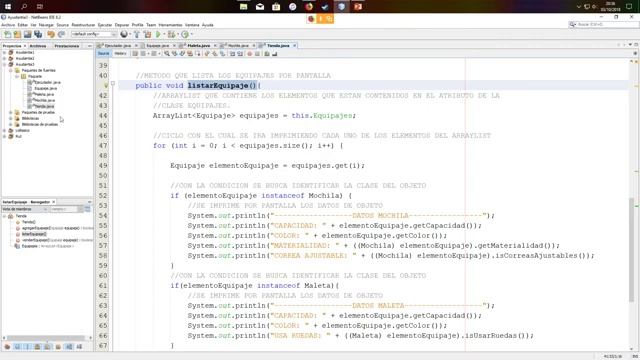Toggle Show Inherited Members filter in Navigator
640x360 pixels.
coord(7,347)
